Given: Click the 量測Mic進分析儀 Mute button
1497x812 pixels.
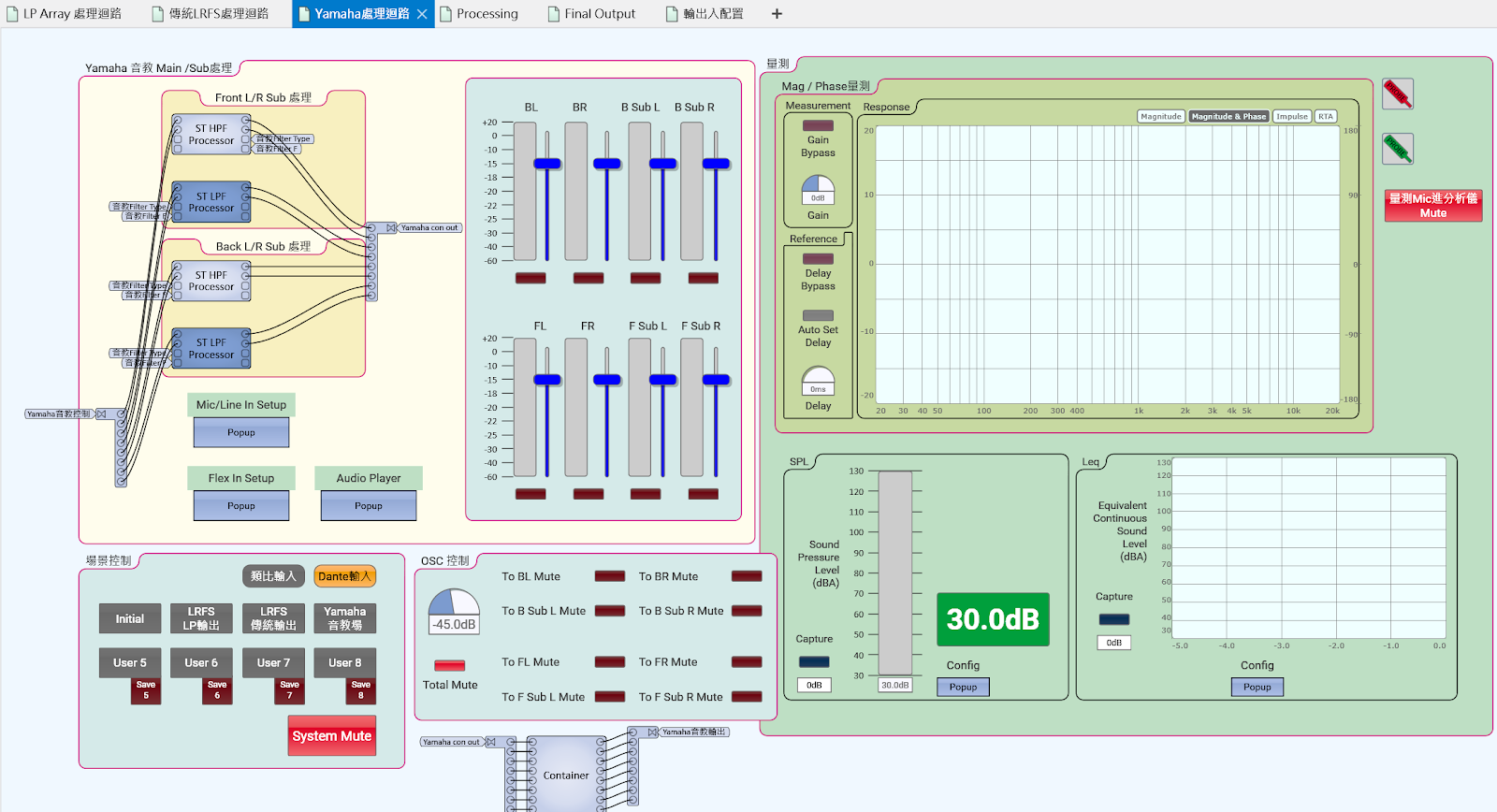Looking at the screenshot, I should [1433, 206].
